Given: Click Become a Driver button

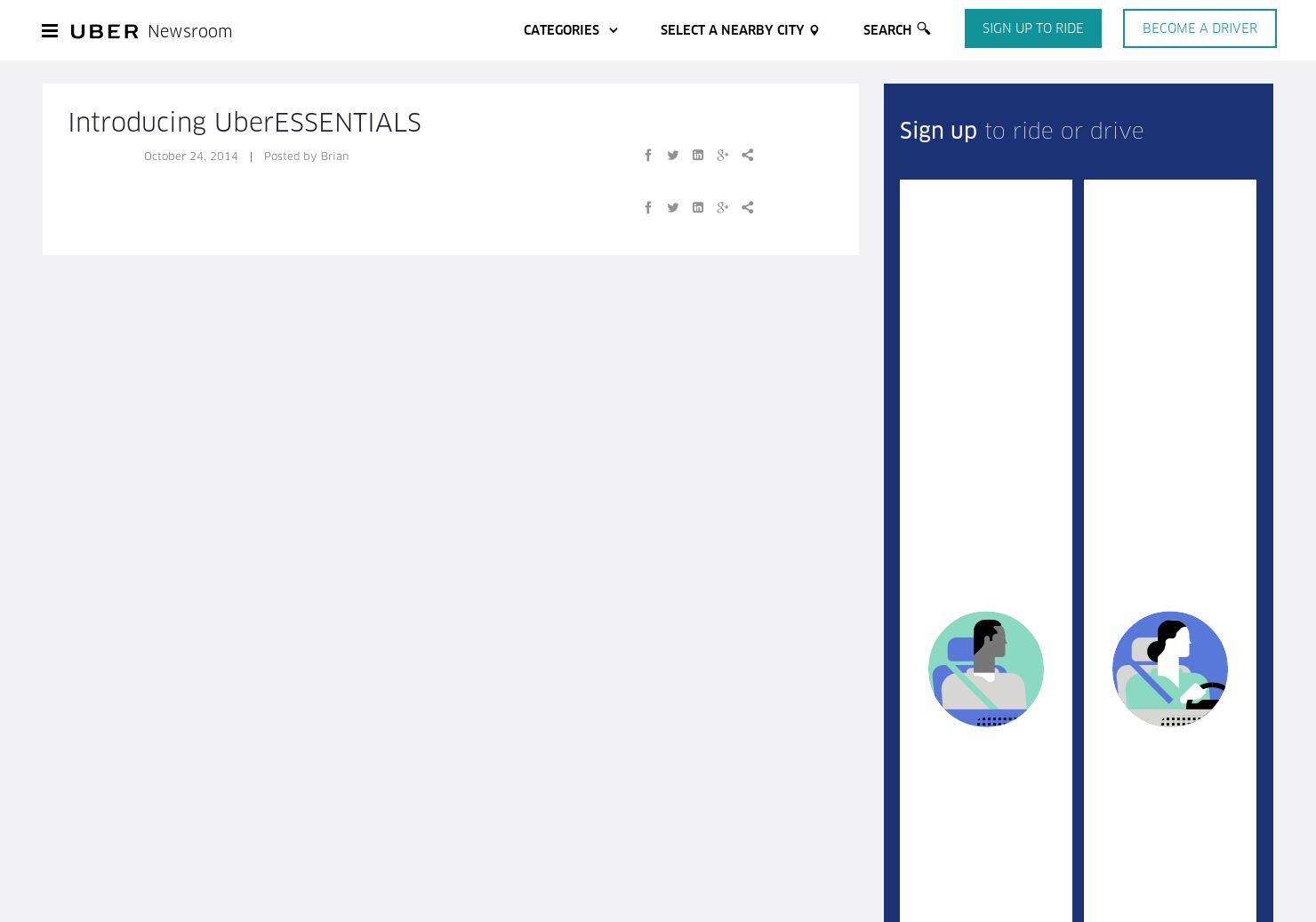Looking at the screenshot, I should [1200, 28].
